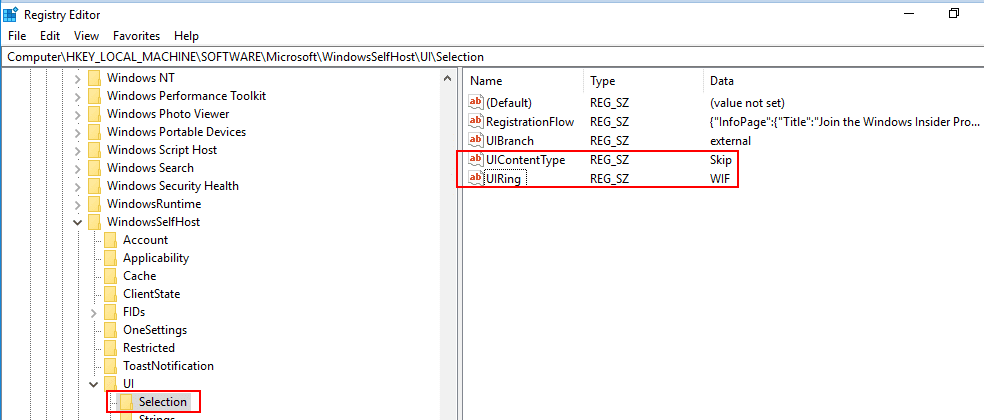Collapse the WindowsSelfHost key
Image resolution: width=984 pixels, height=420 pixels.
(77, 222)
